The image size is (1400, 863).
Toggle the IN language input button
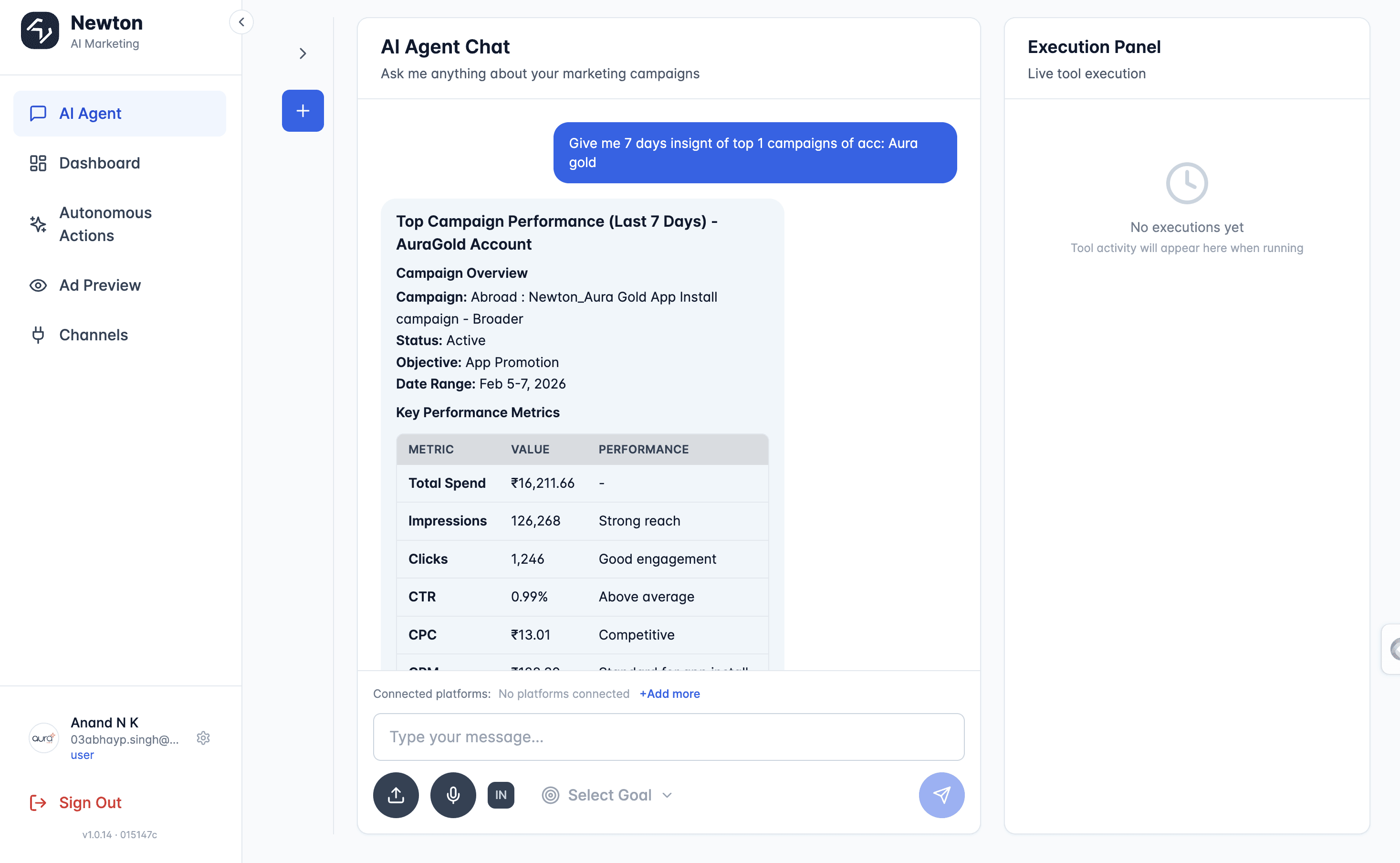(501, 795)
